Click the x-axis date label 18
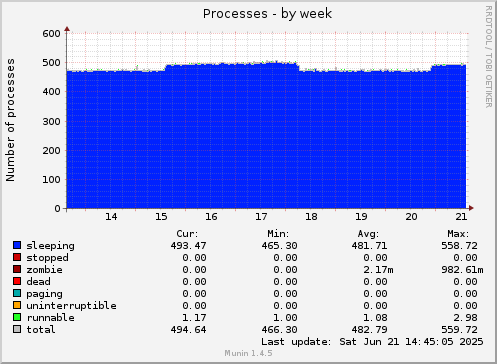The height and width of the screenshot is (364, 497). point(311,217)
